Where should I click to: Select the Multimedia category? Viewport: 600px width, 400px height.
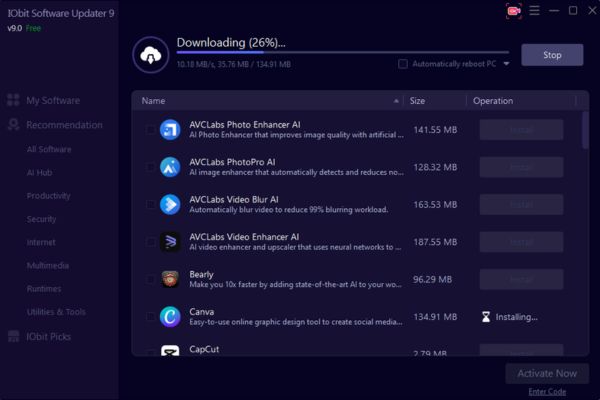(x=48, y=265)
